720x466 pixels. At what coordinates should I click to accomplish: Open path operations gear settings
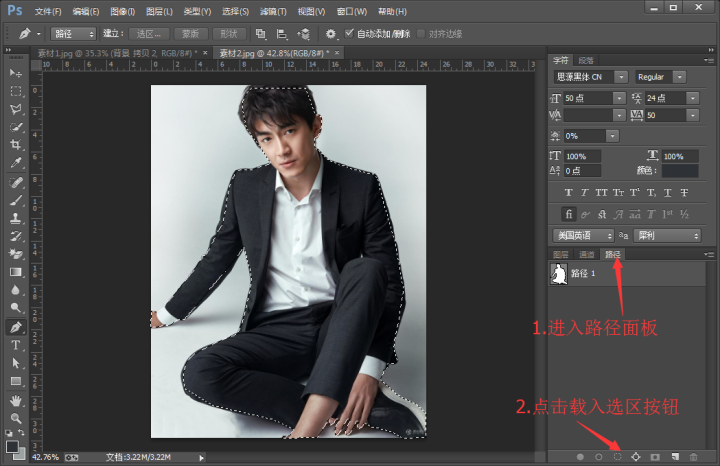click(330, 33)
